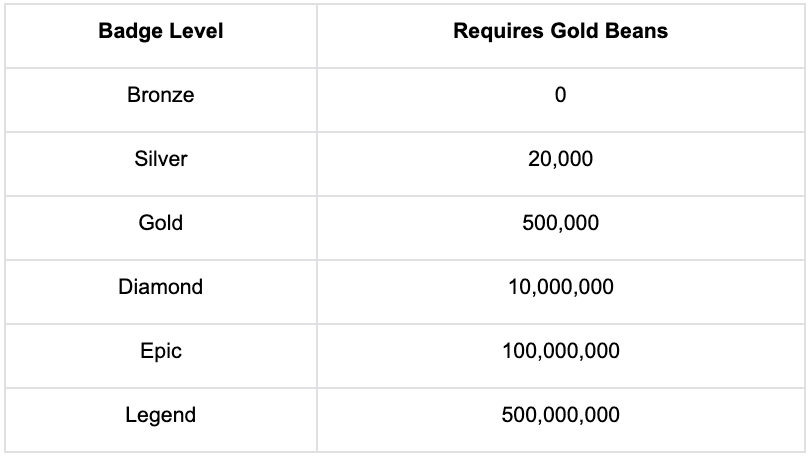Select the Diamond badge level cell
Viewport: 812px width, 458px height.
(x=161, y=287)
